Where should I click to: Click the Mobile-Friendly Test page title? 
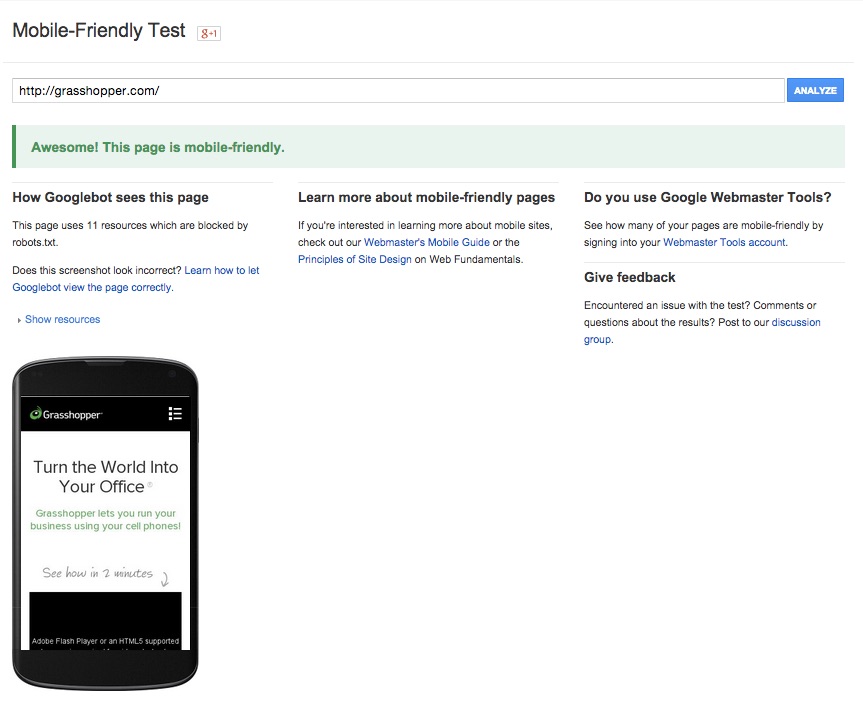coord(99,31)
